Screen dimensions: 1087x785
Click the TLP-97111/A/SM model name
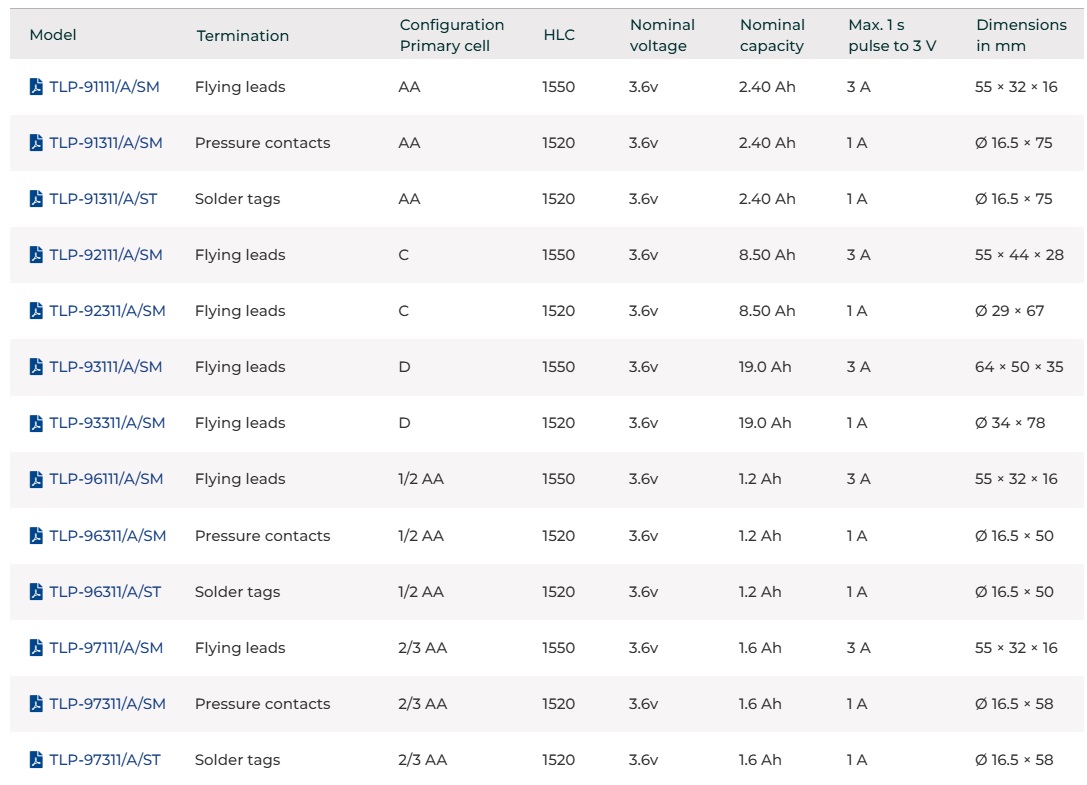pos(105,648)
